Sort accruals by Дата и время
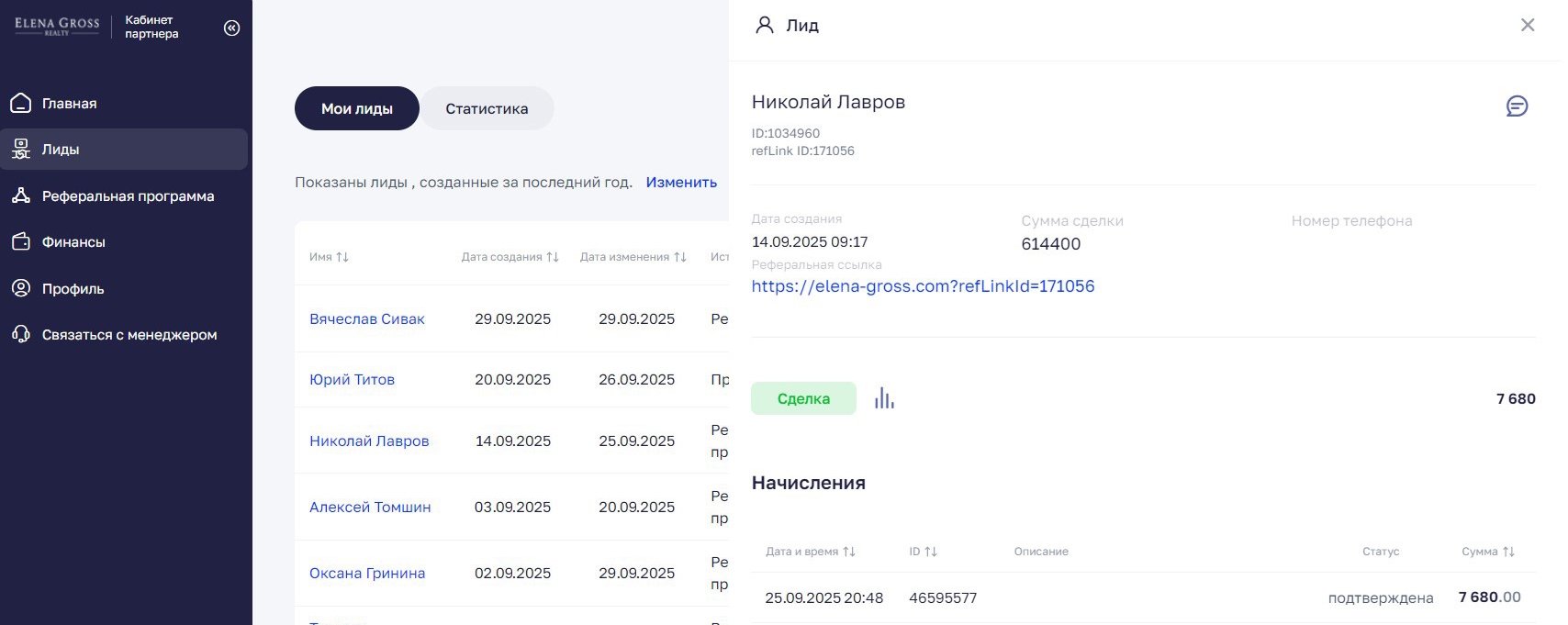The height and width of the screenshot is (625, 1568). click(x=849, y=552)
